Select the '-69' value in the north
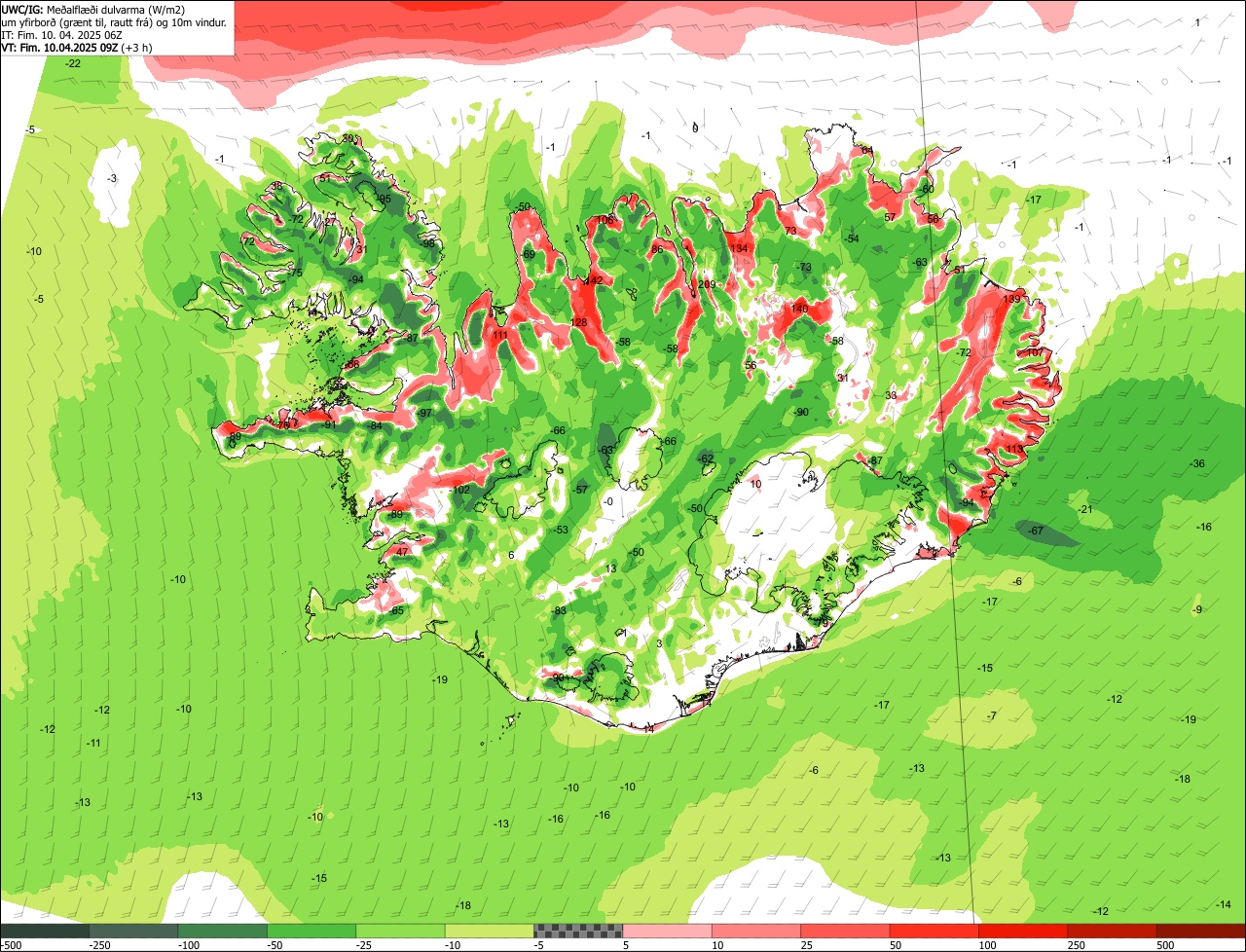1246x952 pixels. point(528,254)
